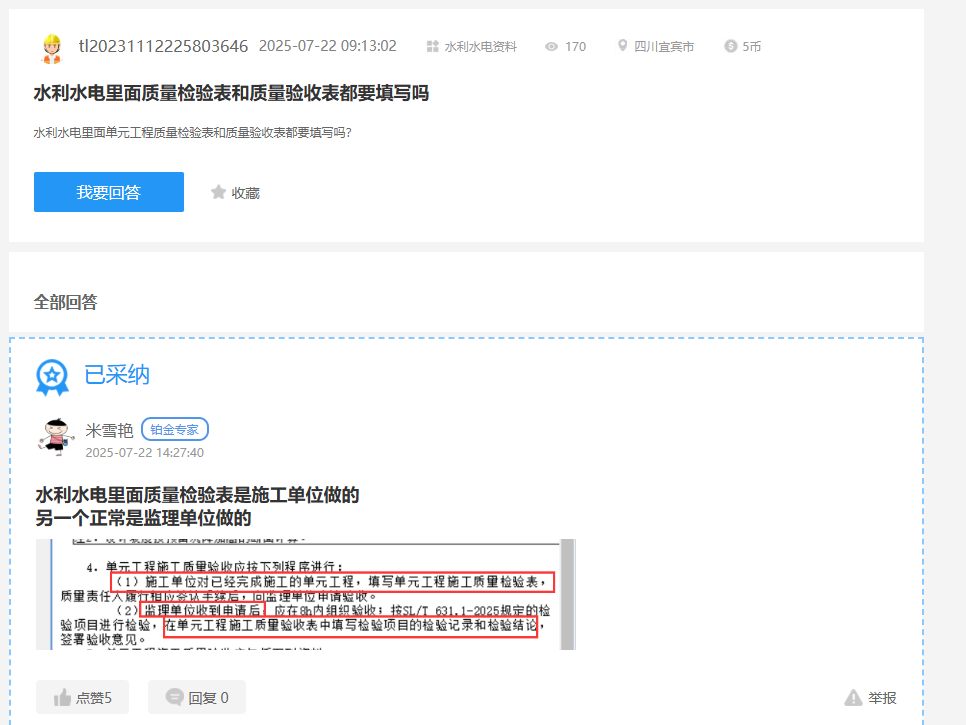
Task: Like the answer with the 点赞 button
Action: pyautogui.click(x=82, y=697)
